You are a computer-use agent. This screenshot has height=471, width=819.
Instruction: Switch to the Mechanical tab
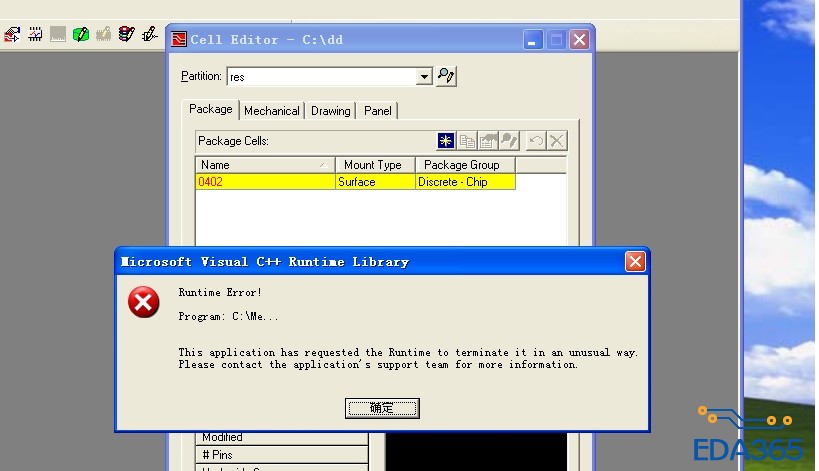click(272, 111)
